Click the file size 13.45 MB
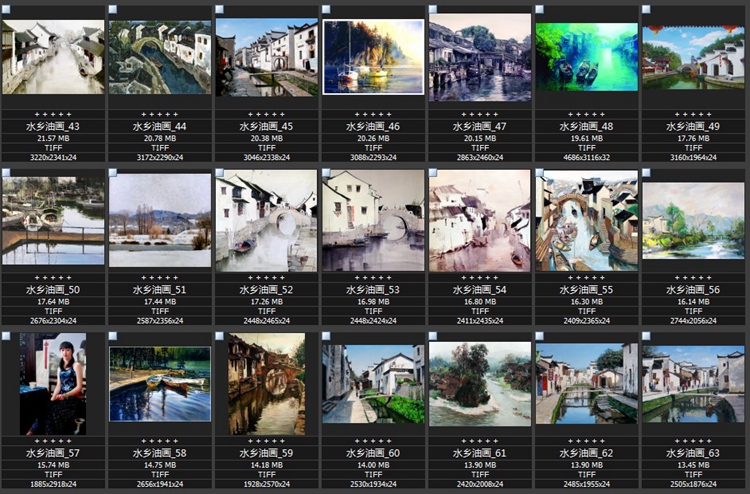750x494 pixels. point(693,465)
